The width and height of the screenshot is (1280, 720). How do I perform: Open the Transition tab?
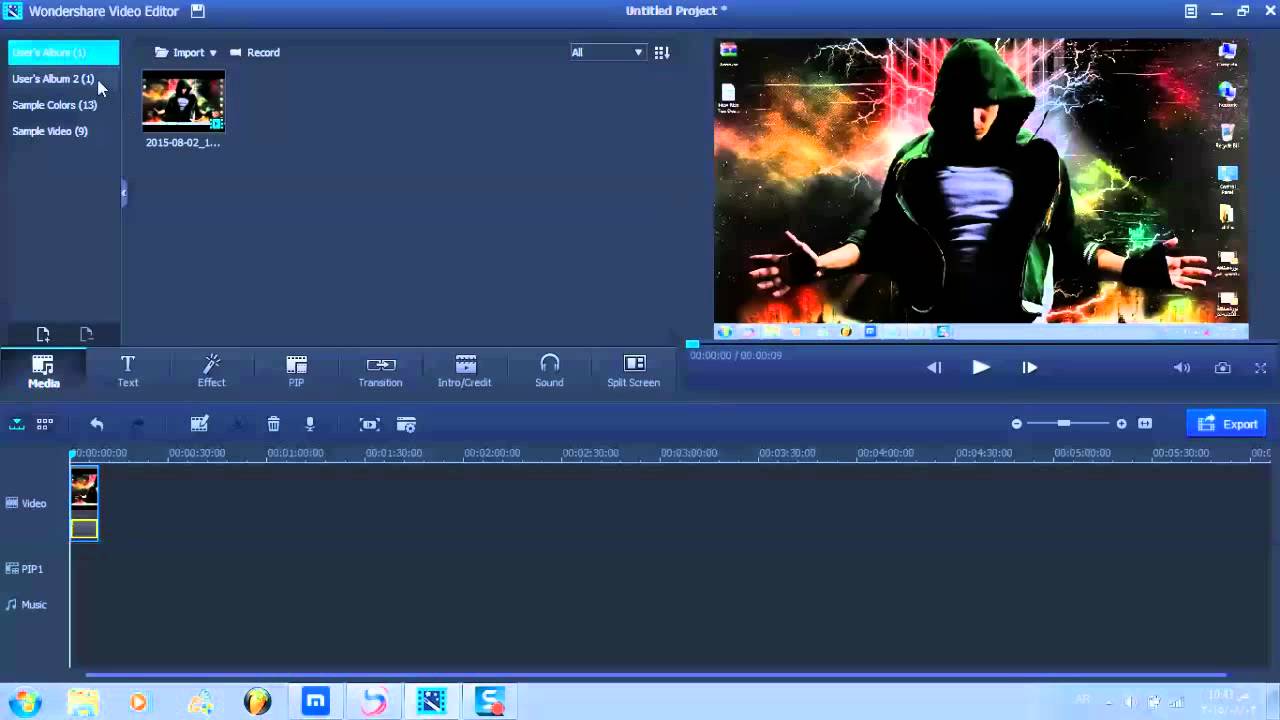click(x=380, y=371)
